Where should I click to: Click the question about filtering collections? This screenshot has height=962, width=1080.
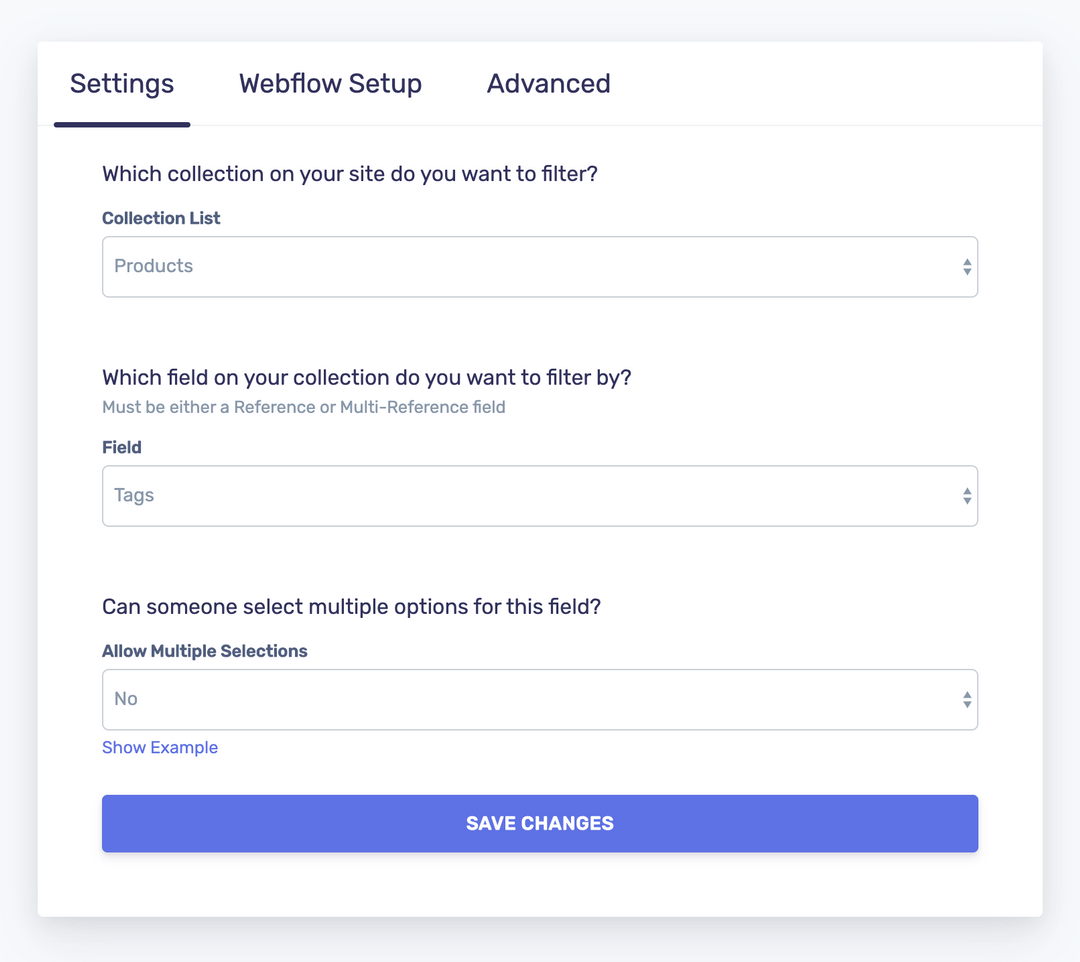click(349, 173)
